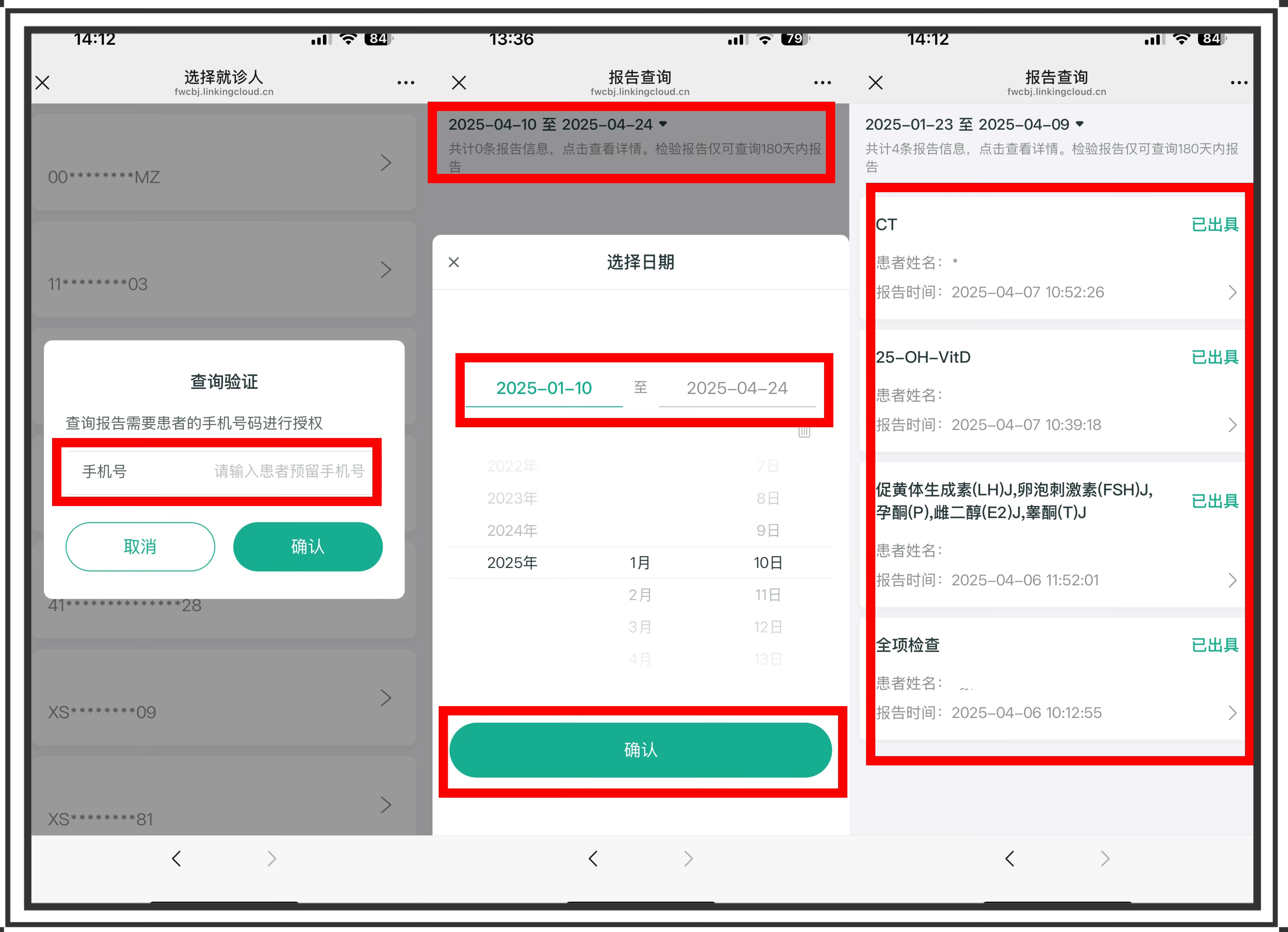Open patient row 11********03
This screenshot has width=1288, height=932.
coord(224,270)
